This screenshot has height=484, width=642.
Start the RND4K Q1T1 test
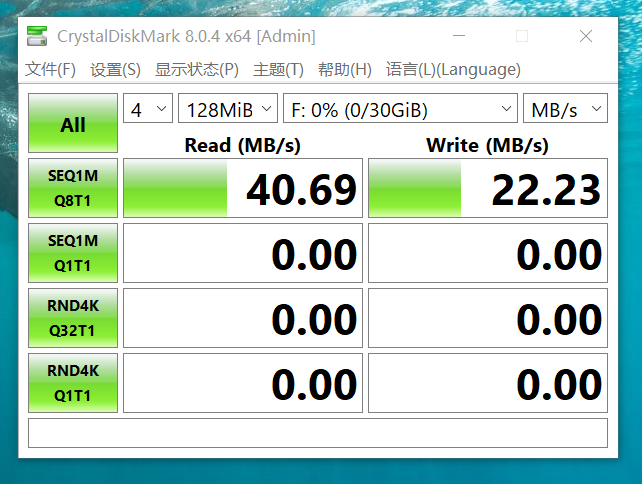(73, 383)
